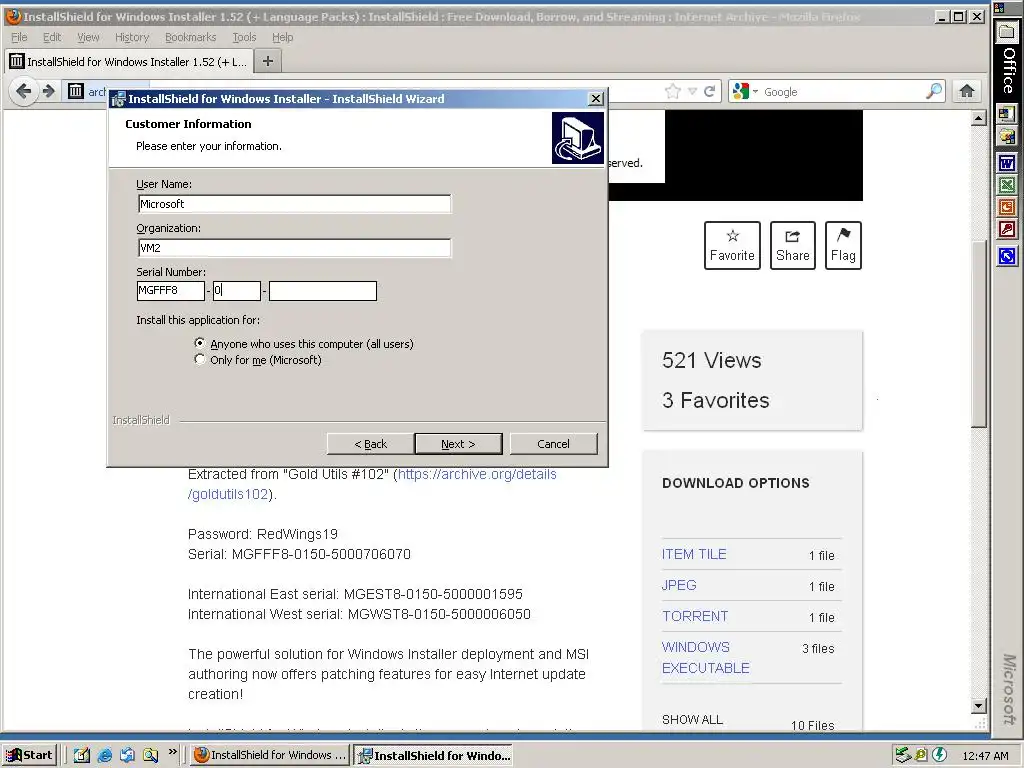The height and width of the screenshot is (768, 1024).
Task: Click Open Office Document icon on Office bar
Action: [x=1006, y=136]
